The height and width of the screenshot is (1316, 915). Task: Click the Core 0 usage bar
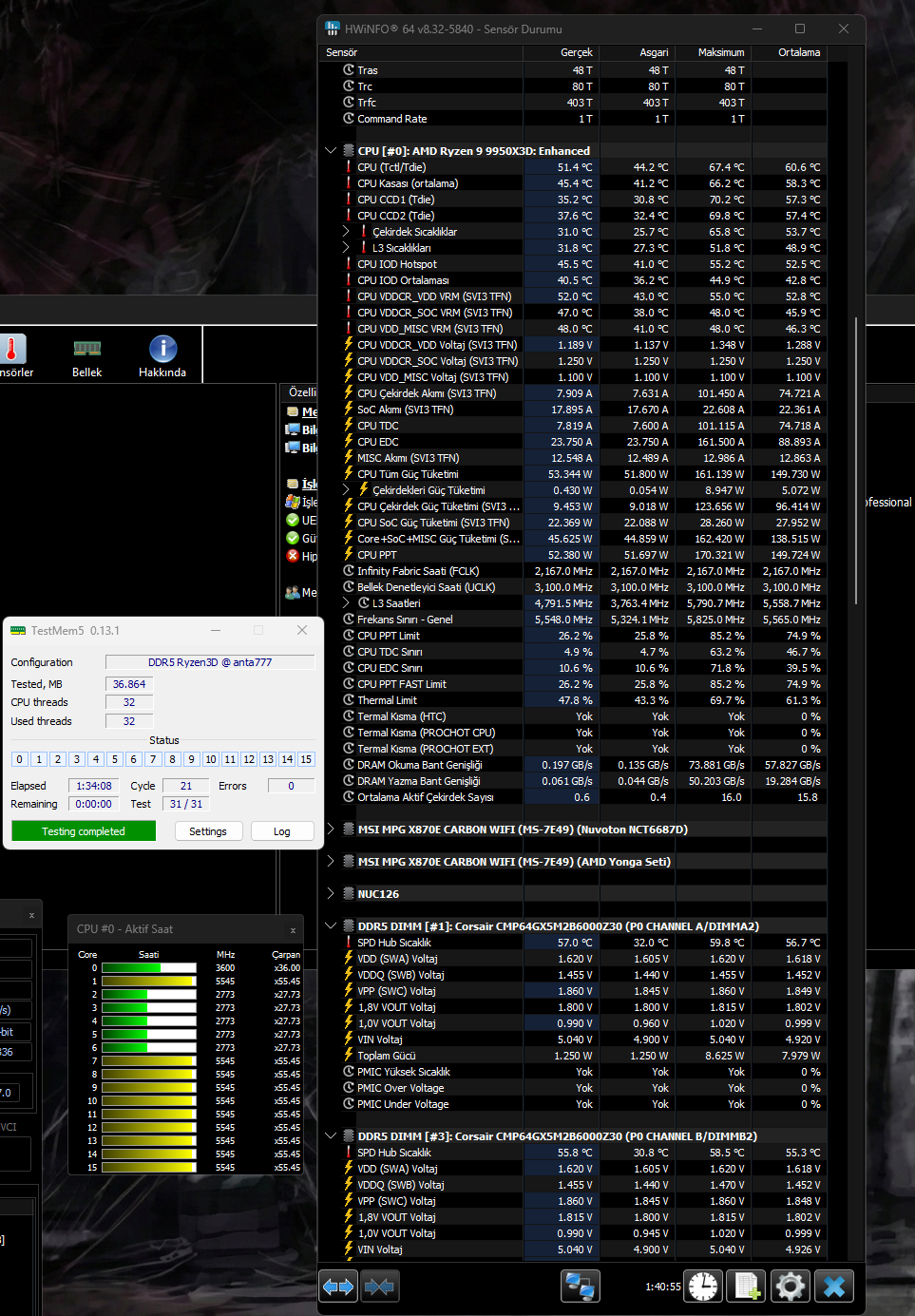pyautogui.click(x=149, y=968)
